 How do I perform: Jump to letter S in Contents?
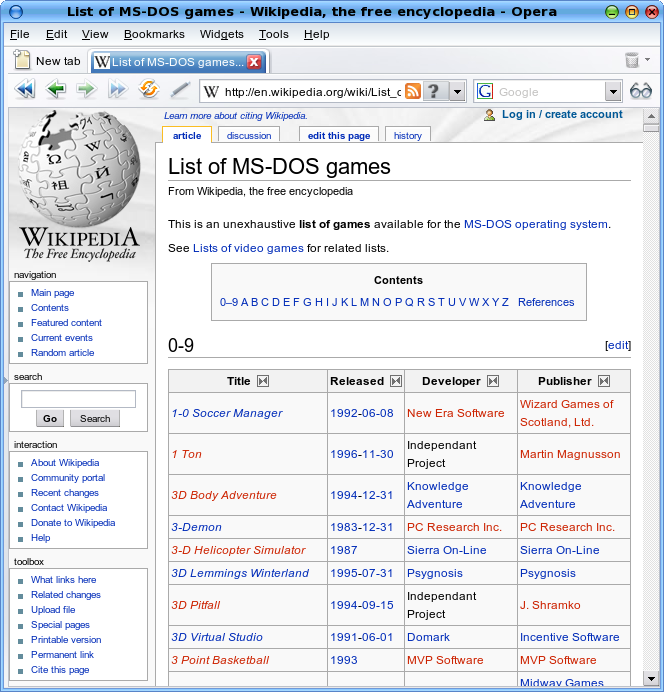431,302
